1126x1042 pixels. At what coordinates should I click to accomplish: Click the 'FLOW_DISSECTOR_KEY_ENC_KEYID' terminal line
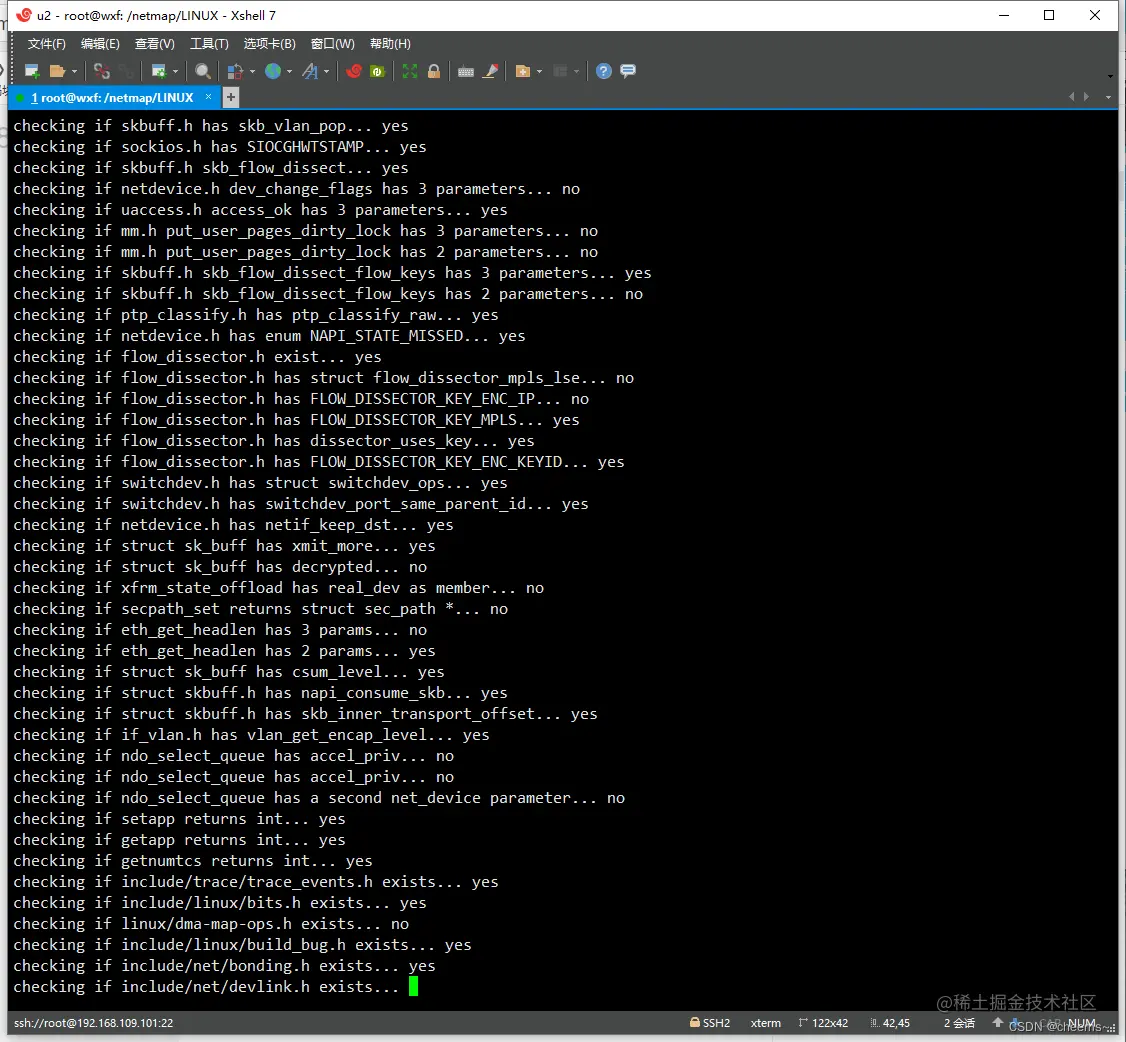click(x=319, y=462)
